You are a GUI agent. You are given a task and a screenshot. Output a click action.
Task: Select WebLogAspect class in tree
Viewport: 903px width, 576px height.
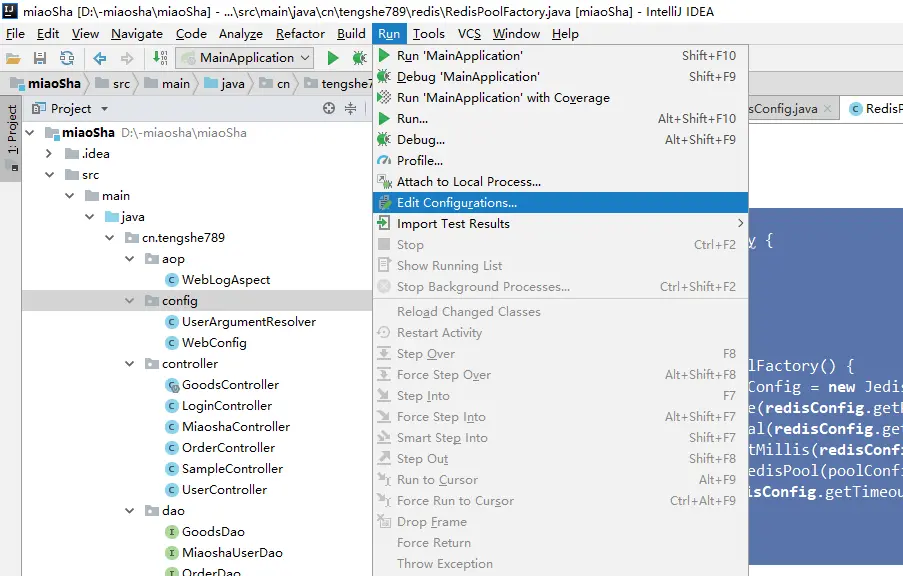click(x=218, y=280)
